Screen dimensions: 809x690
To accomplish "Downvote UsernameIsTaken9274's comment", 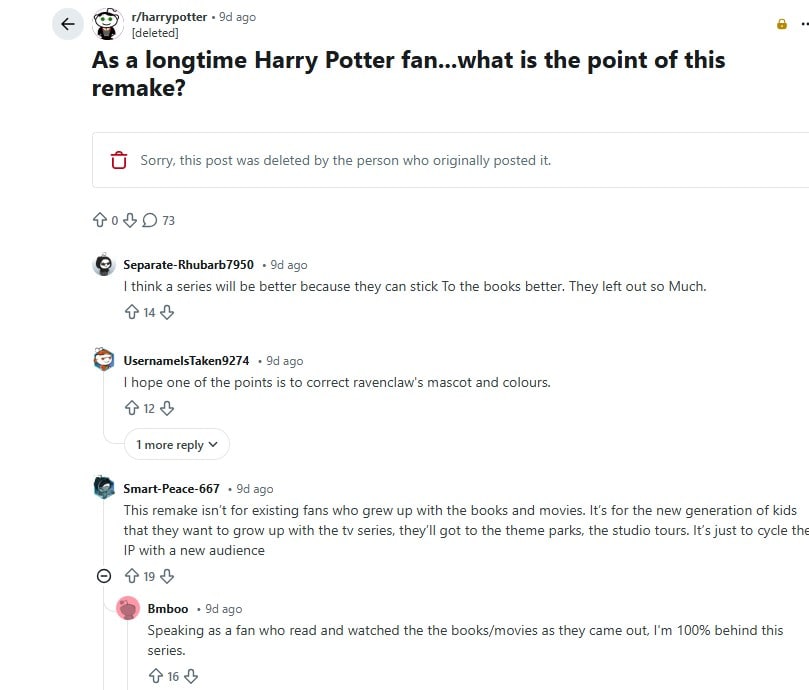I will click(167, 408).
